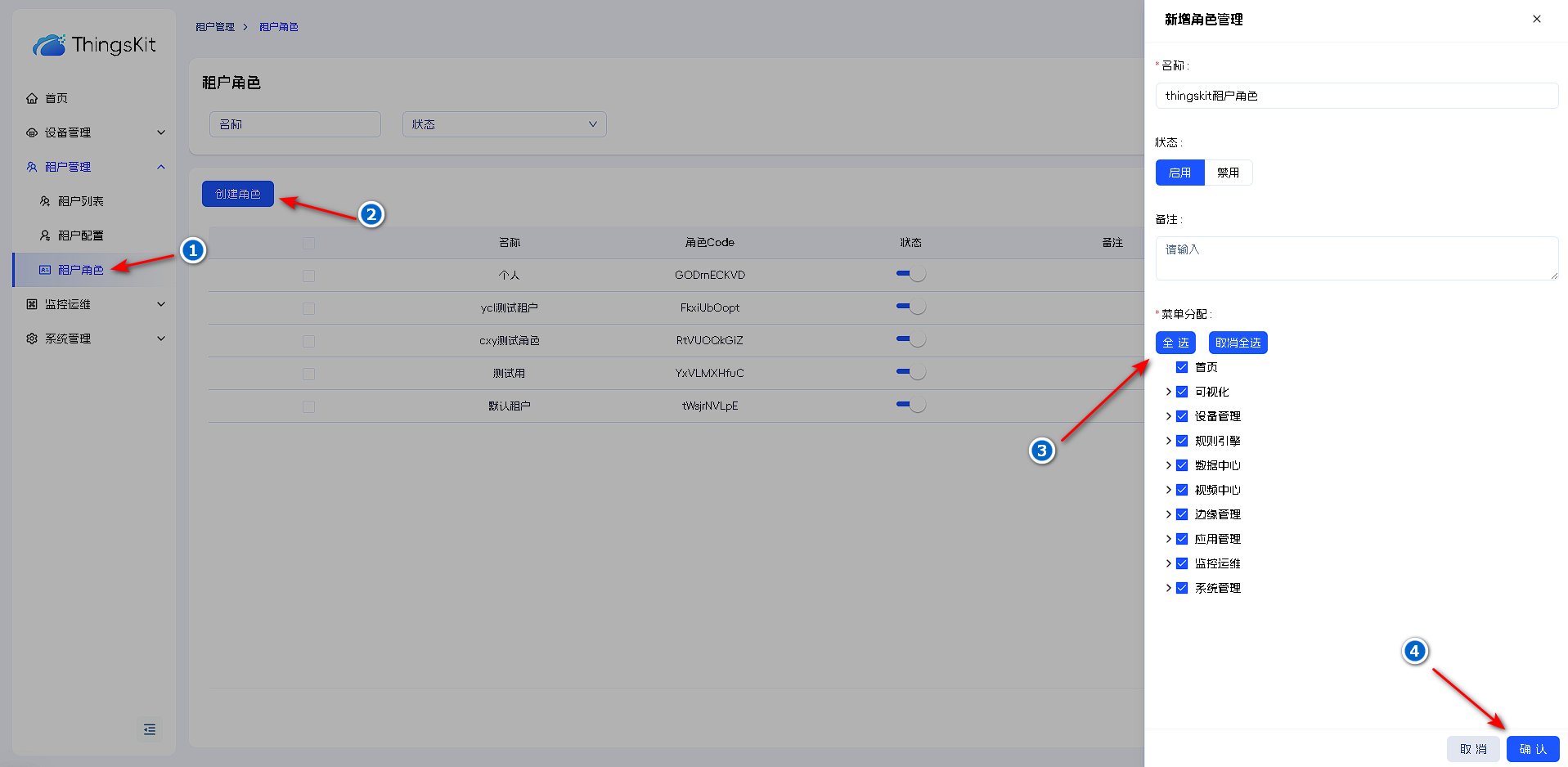Expand the 可视化 tree node
The width and height of the screenshot is (1568, 767).
coord(1168,392)
